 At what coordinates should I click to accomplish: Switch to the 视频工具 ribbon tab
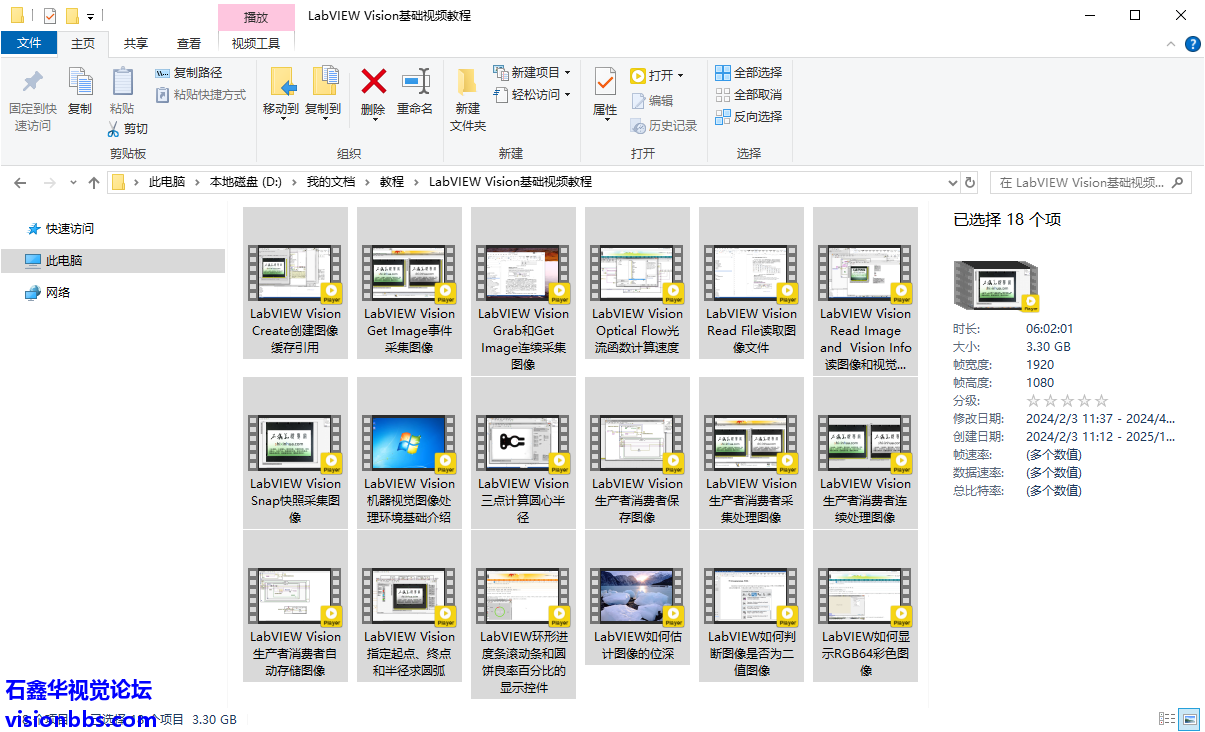[256, 43]
